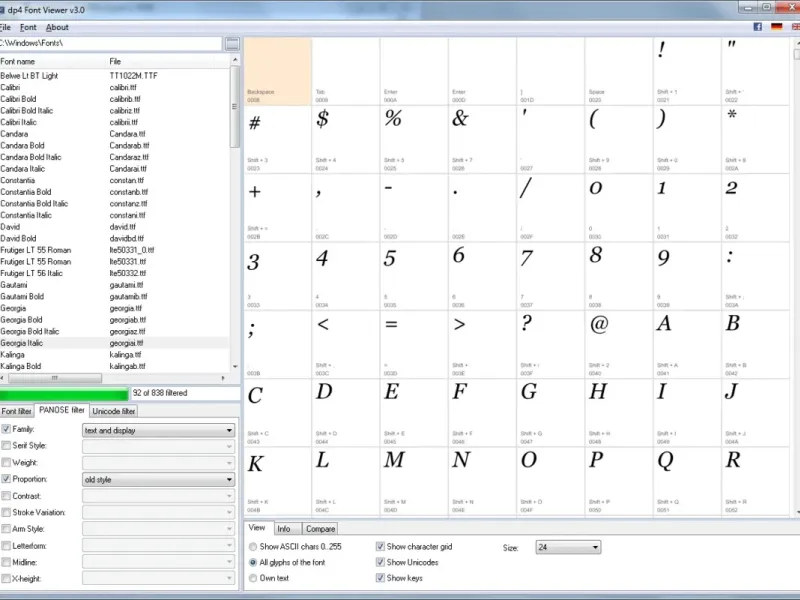
Task: Click the British flag language icon
Action: tap(796, 27)
